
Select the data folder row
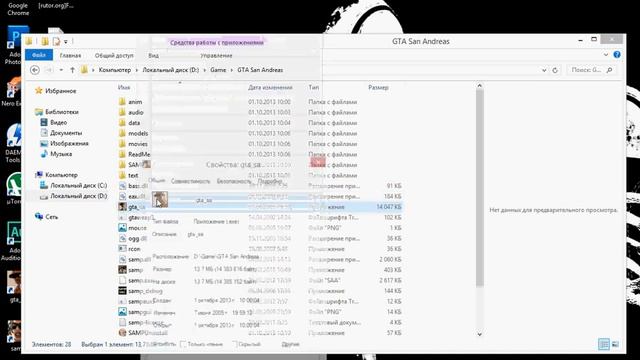tap(260, 122)
